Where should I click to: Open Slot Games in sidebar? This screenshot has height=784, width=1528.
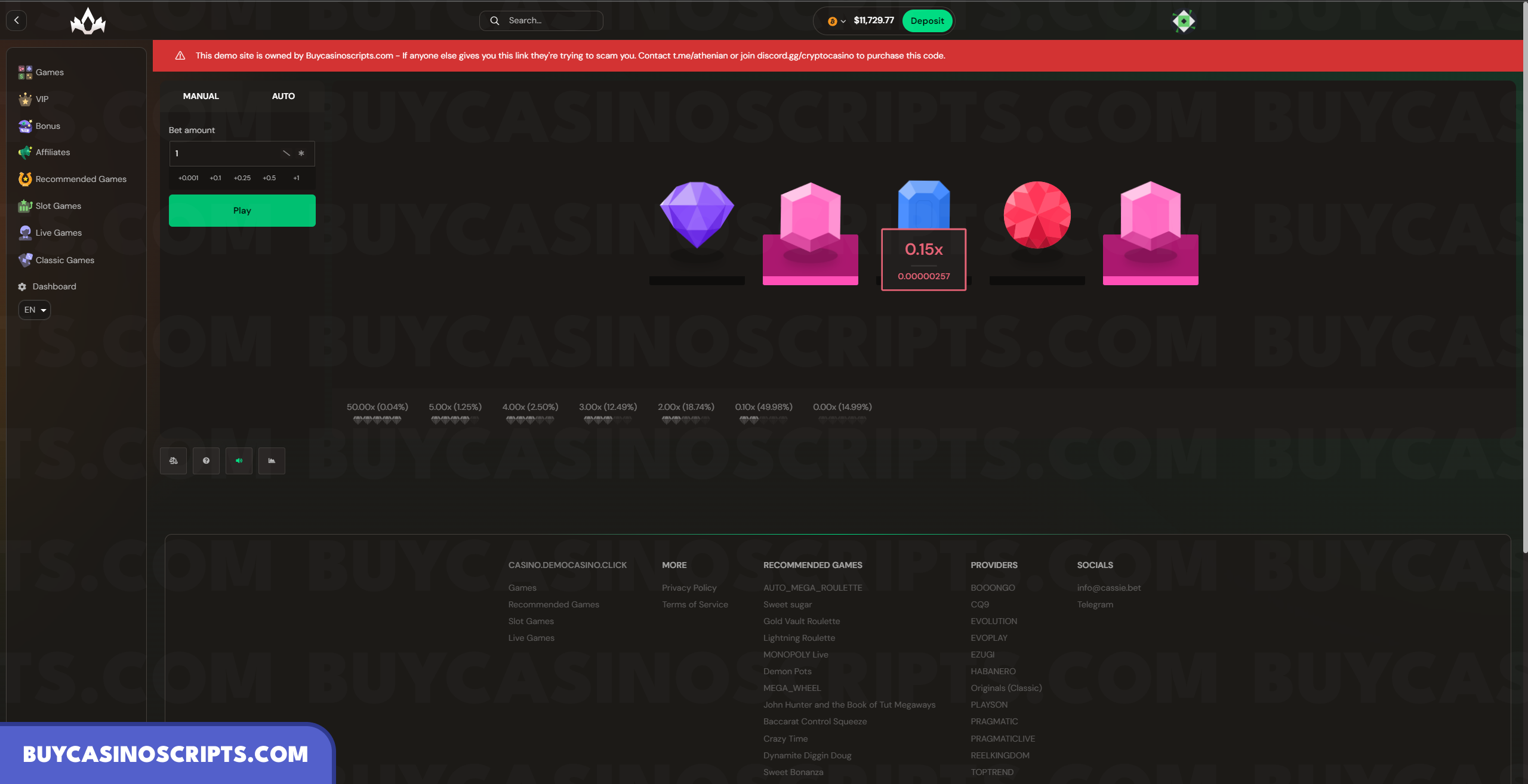[x=58, y=206]
